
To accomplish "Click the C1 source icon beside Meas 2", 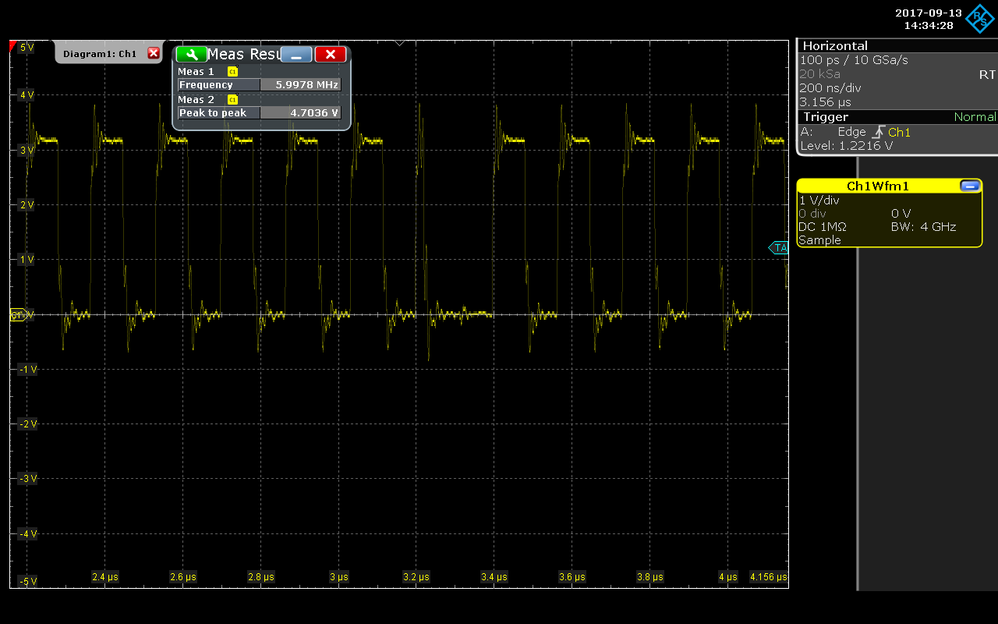I will tap(232, 99).
